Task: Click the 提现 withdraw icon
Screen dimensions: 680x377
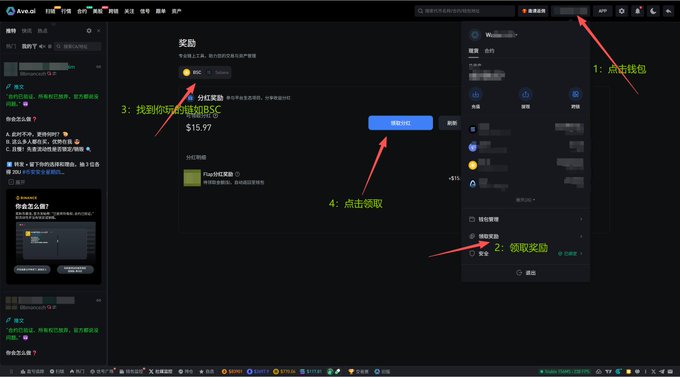Action: coord(526,95)
